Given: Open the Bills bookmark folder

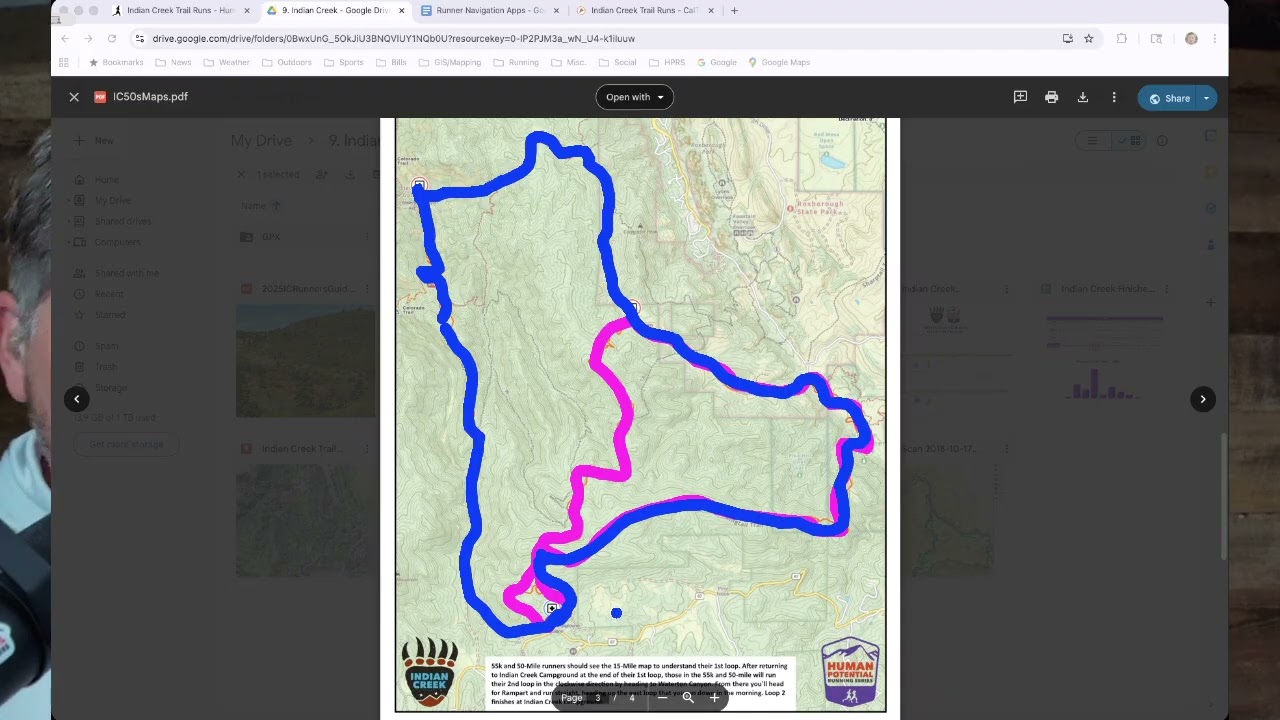Looking at the screenshot, I should (x=391, y=62).
